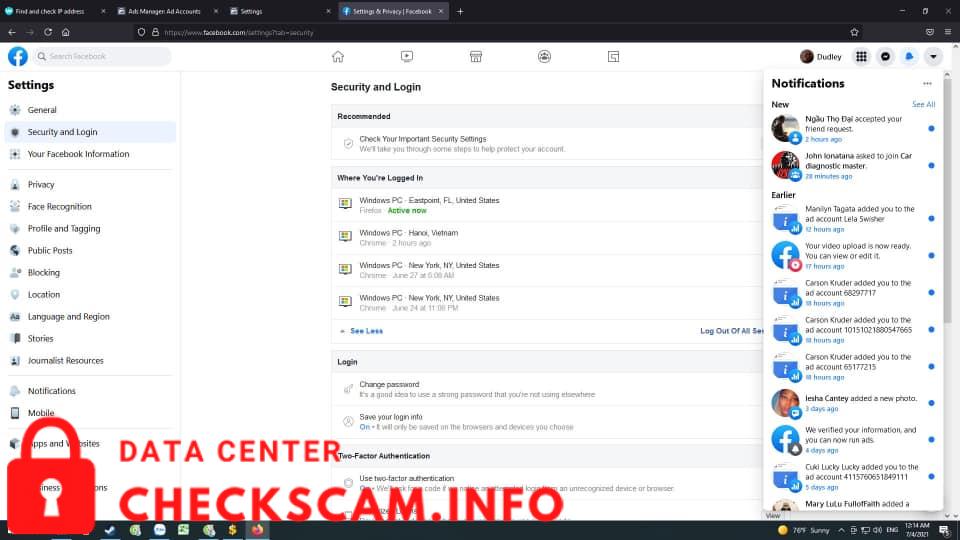The image size is (960, 540).
Task: Open General settings
Action: click(x=90, y=110)
